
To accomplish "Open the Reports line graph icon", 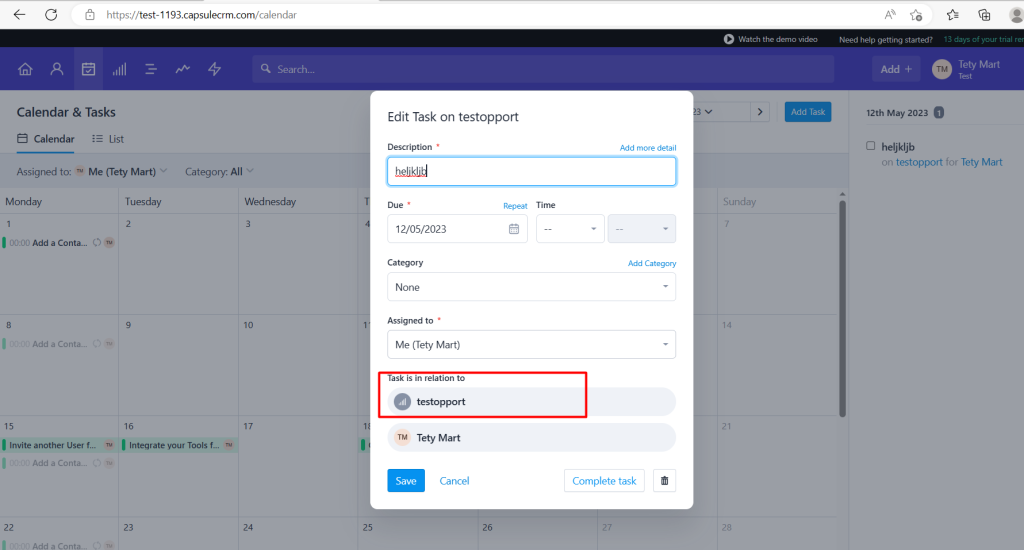I will 183,69.
